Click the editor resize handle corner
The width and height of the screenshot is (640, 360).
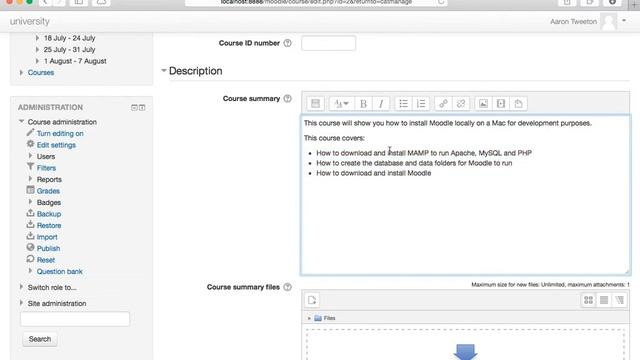click(x=627, y=271)
